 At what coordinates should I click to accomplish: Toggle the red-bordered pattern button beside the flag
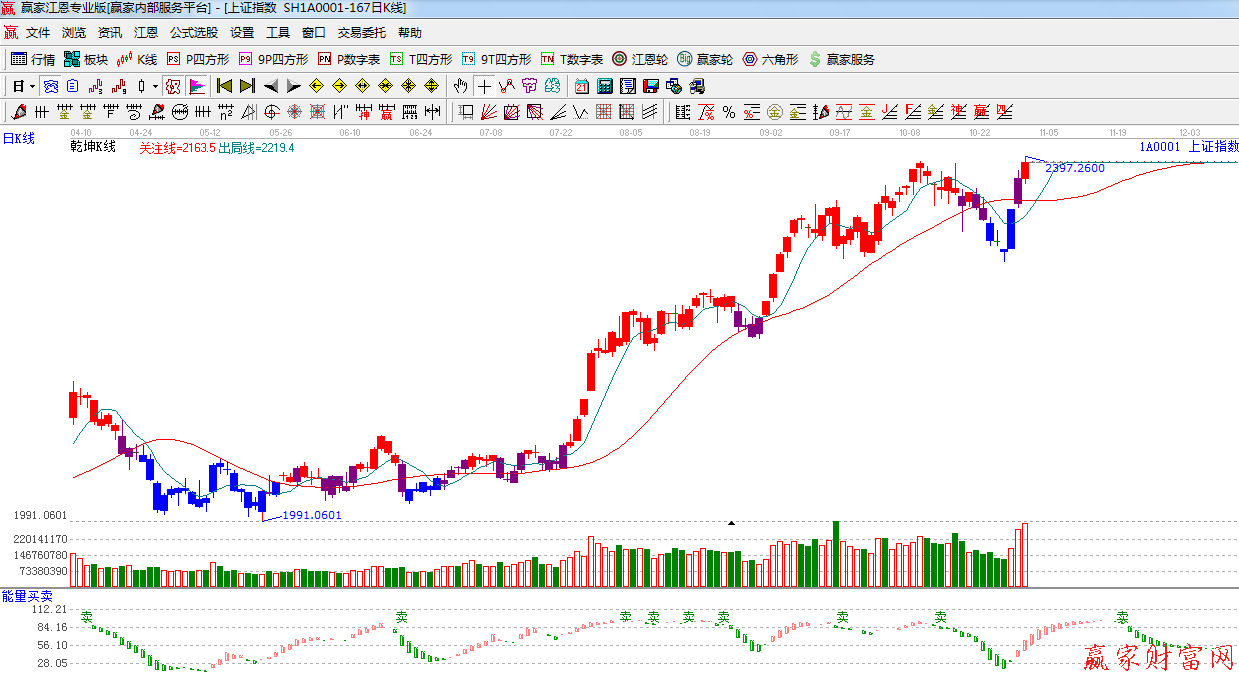[x=173, y=86]
